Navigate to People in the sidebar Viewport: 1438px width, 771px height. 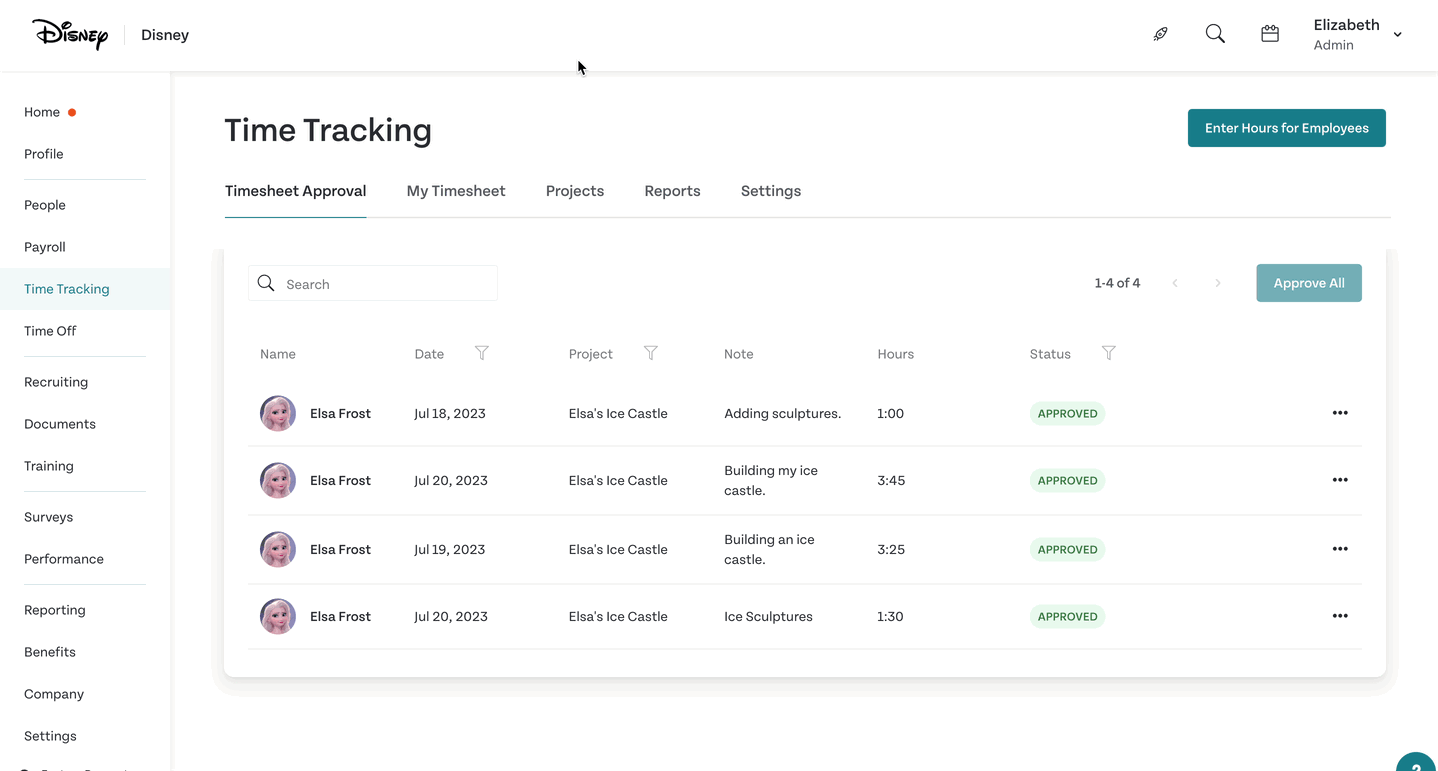pyautogui.click(x=45, y=205)
